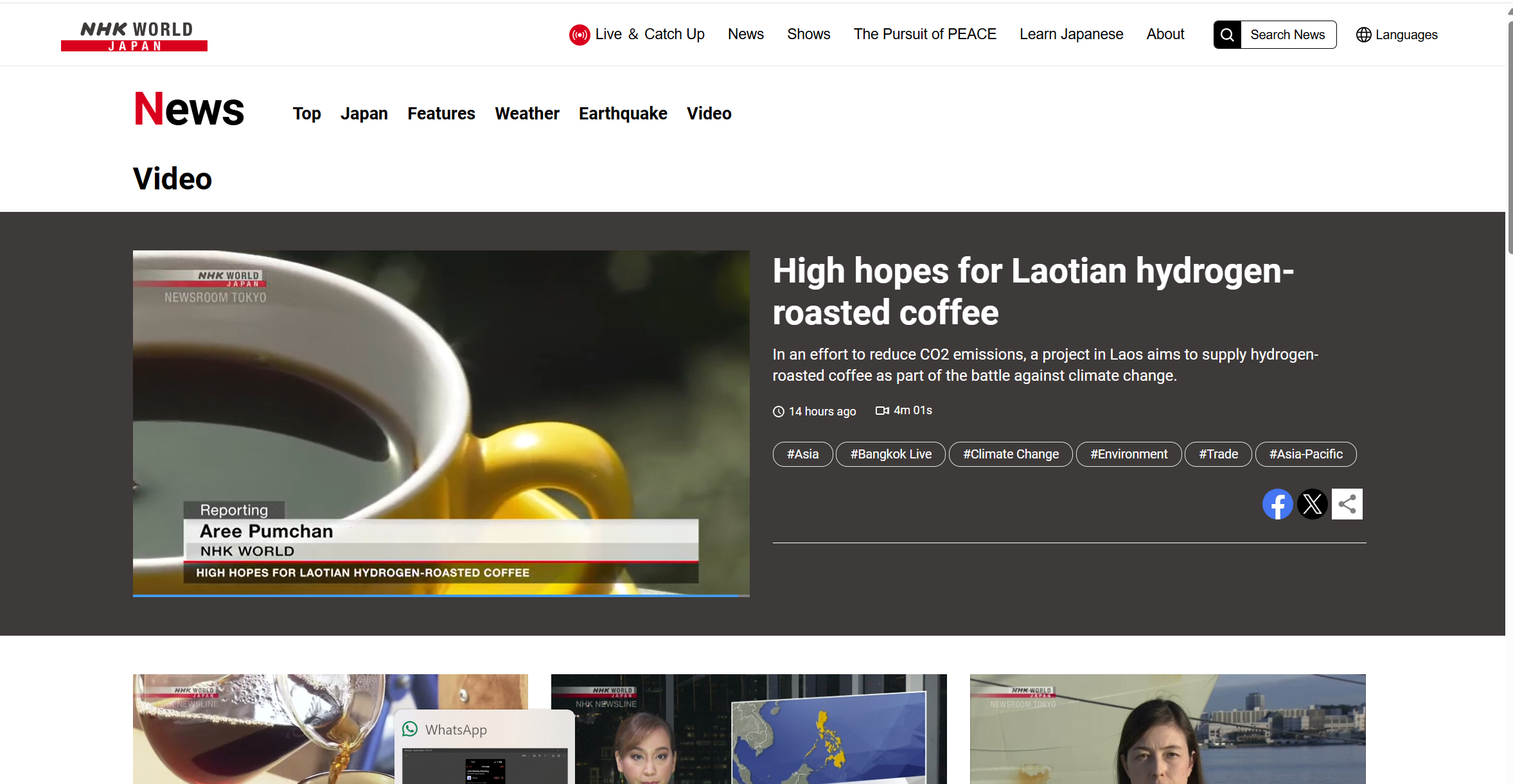
Task: Click the NHK World Japan logo
Action: point(134,36)
